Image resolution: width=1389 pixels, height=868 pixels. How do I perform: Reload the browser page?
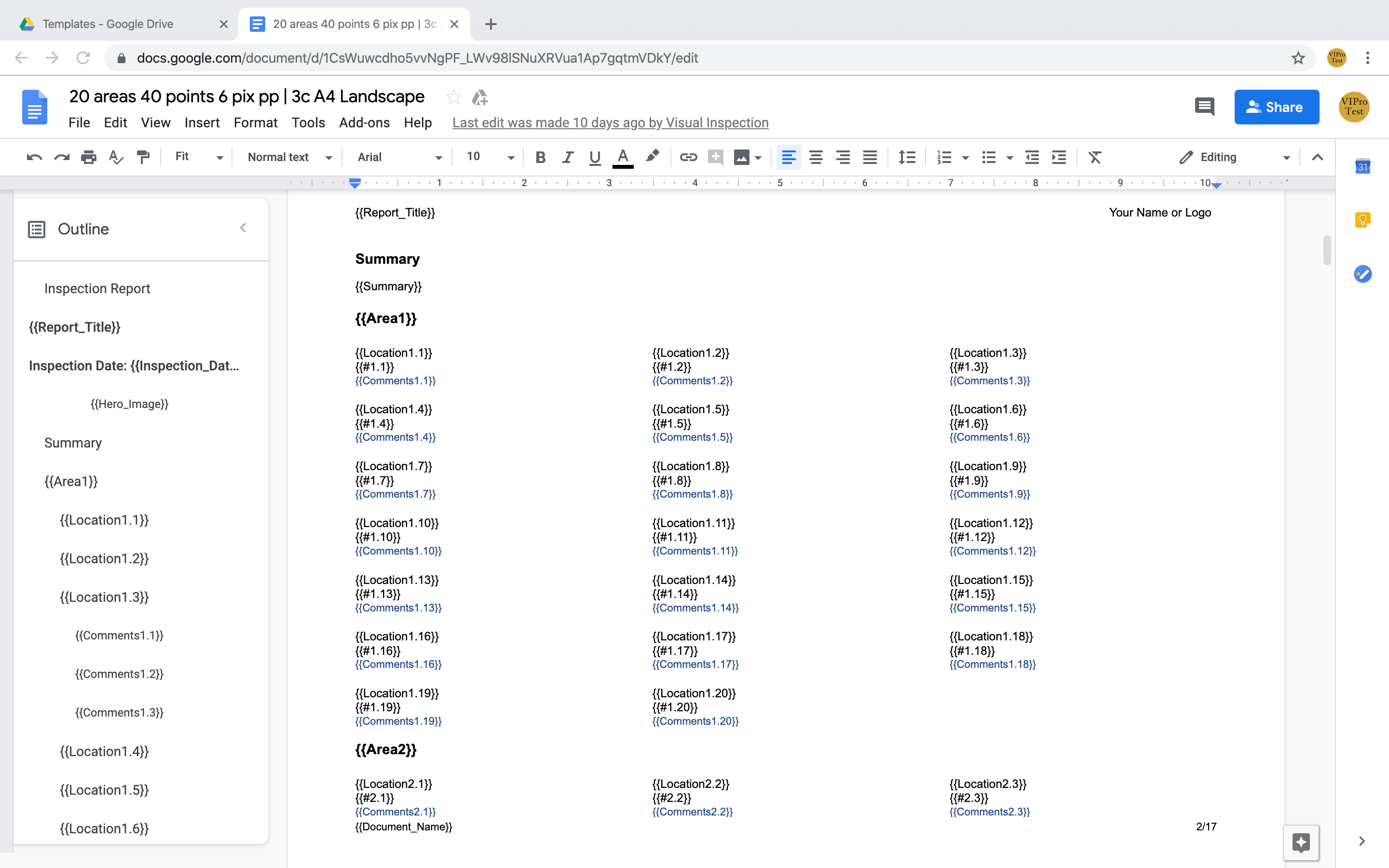click(x=83, y=58)
